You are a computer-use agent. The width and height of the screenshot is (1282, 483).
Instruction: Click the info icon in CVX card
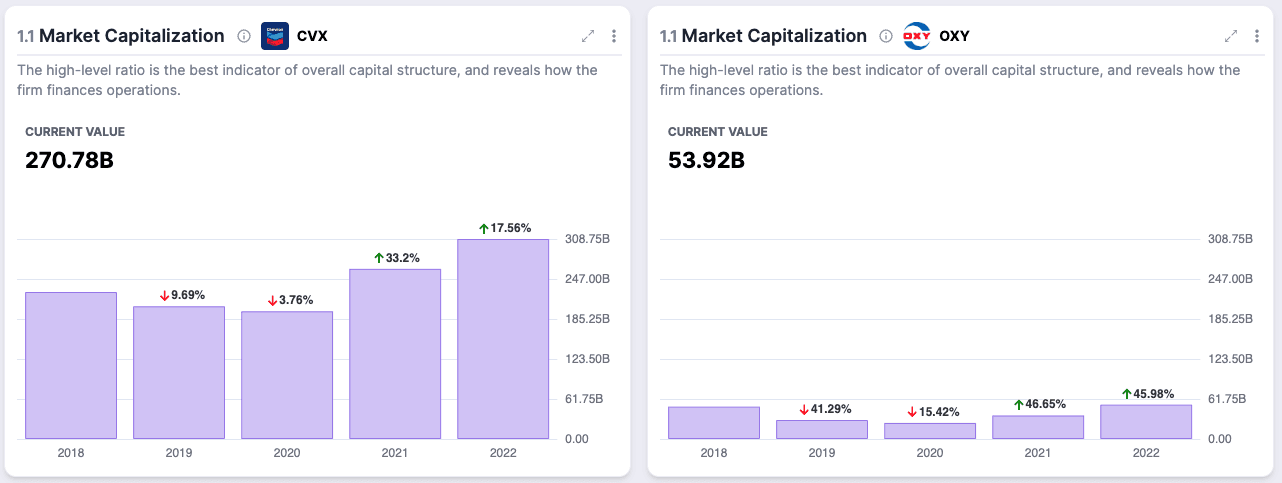pyautogui.click(x=244, y=36)
